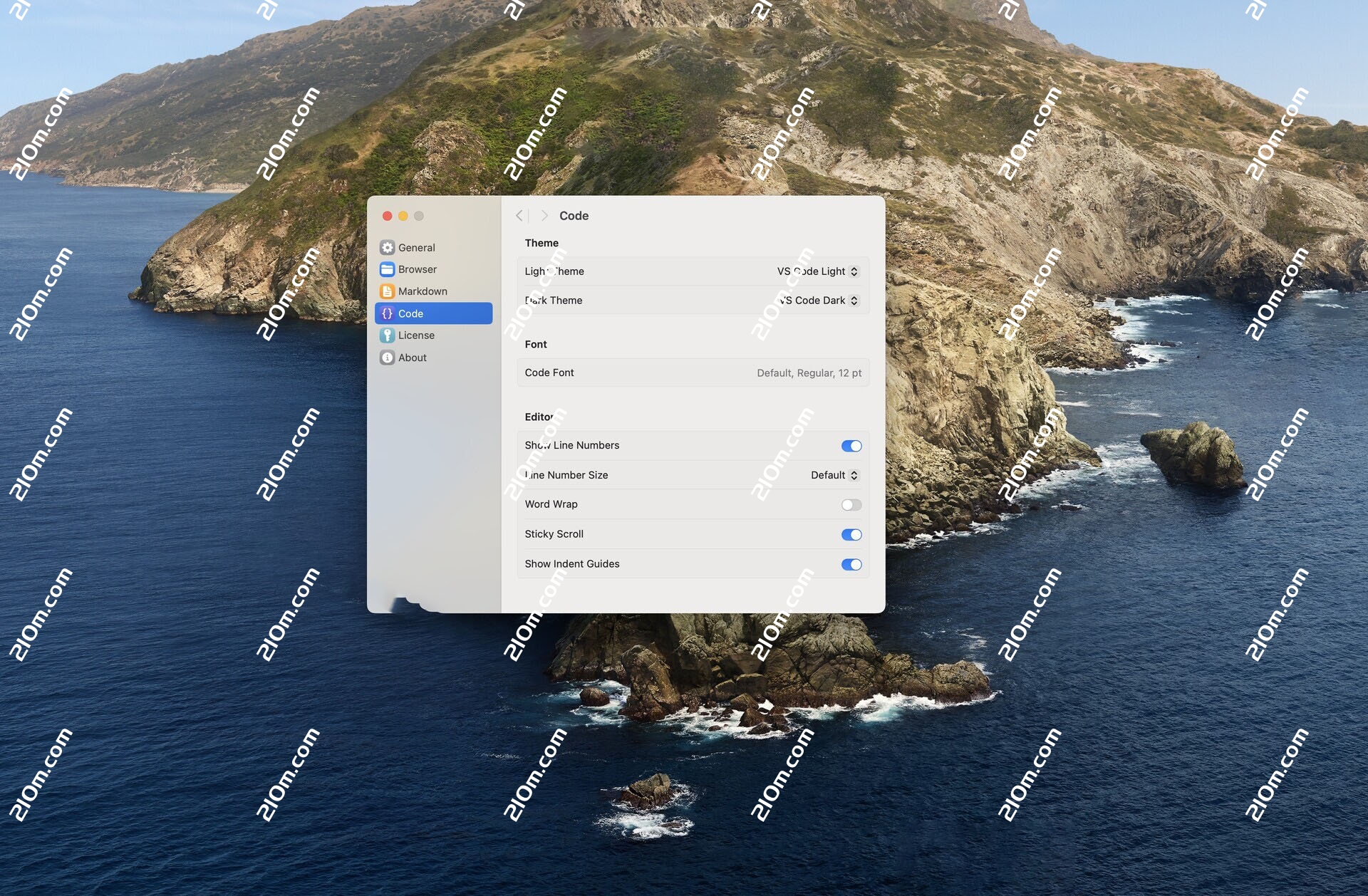Click the Code pane title
This screenshot has height=896, width=1368.
[574, 216]
